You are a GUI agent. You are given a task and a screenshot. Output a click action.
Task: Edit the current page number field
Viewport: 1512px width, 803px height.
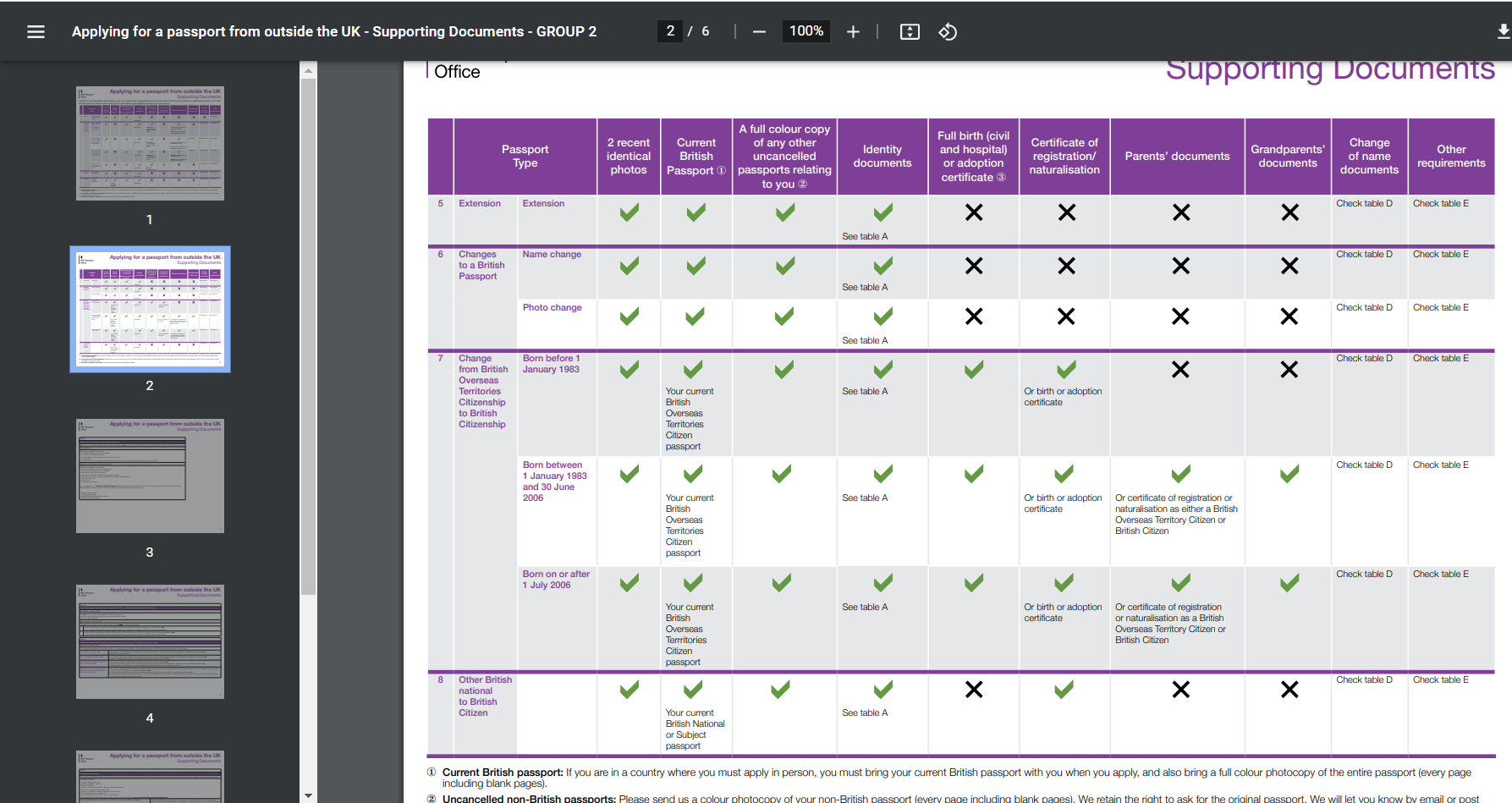point(670,31)
